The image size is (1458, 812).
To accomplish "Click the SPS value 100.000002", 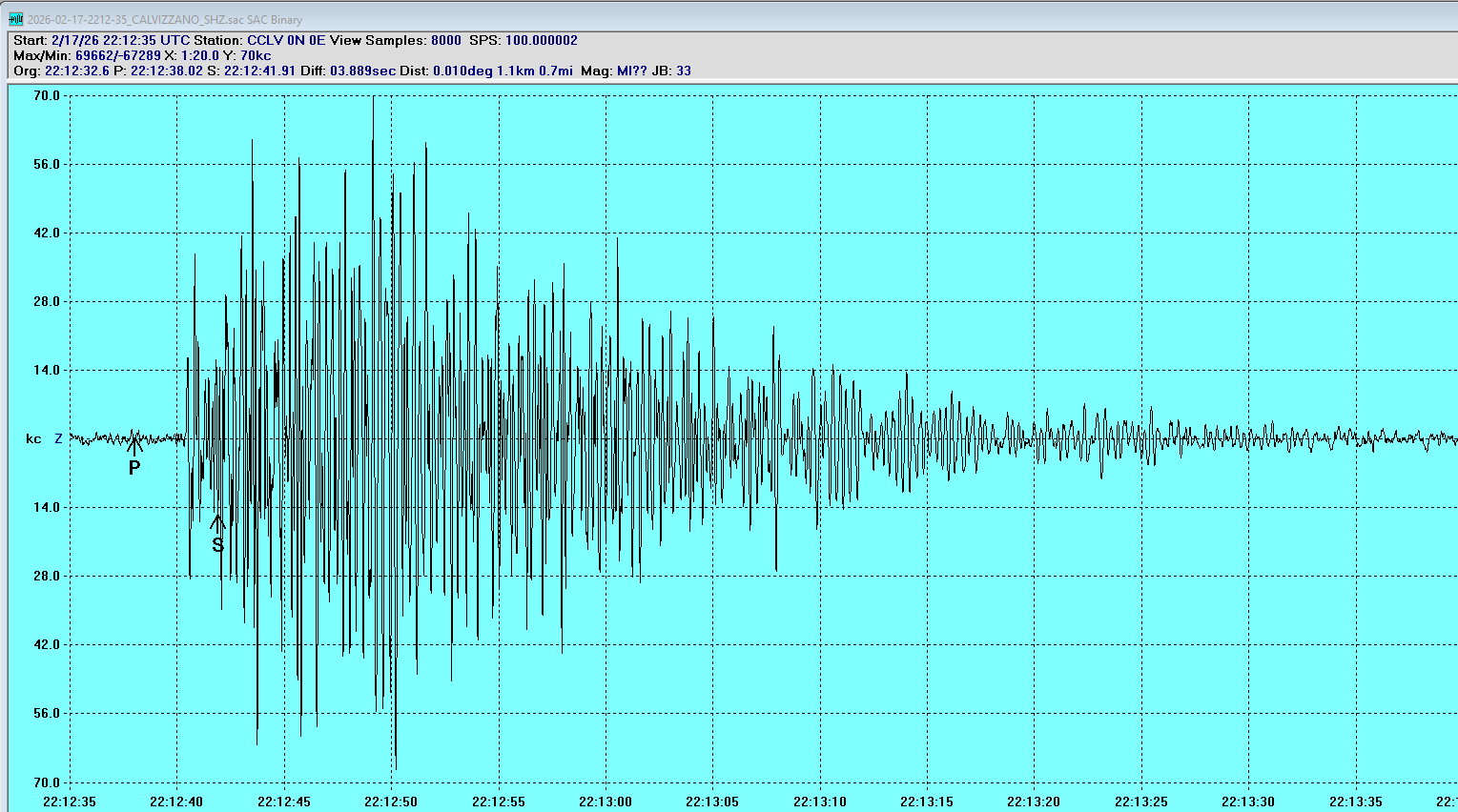I will click(x=541, y=40).
